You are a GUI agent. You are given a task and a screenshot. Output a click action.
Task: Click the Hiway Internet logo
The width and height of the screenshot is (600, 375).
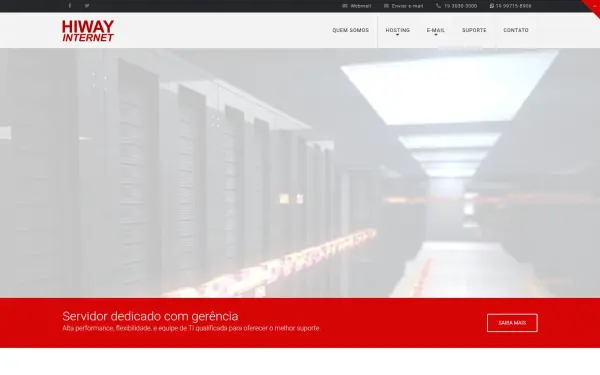coord(88,31)
